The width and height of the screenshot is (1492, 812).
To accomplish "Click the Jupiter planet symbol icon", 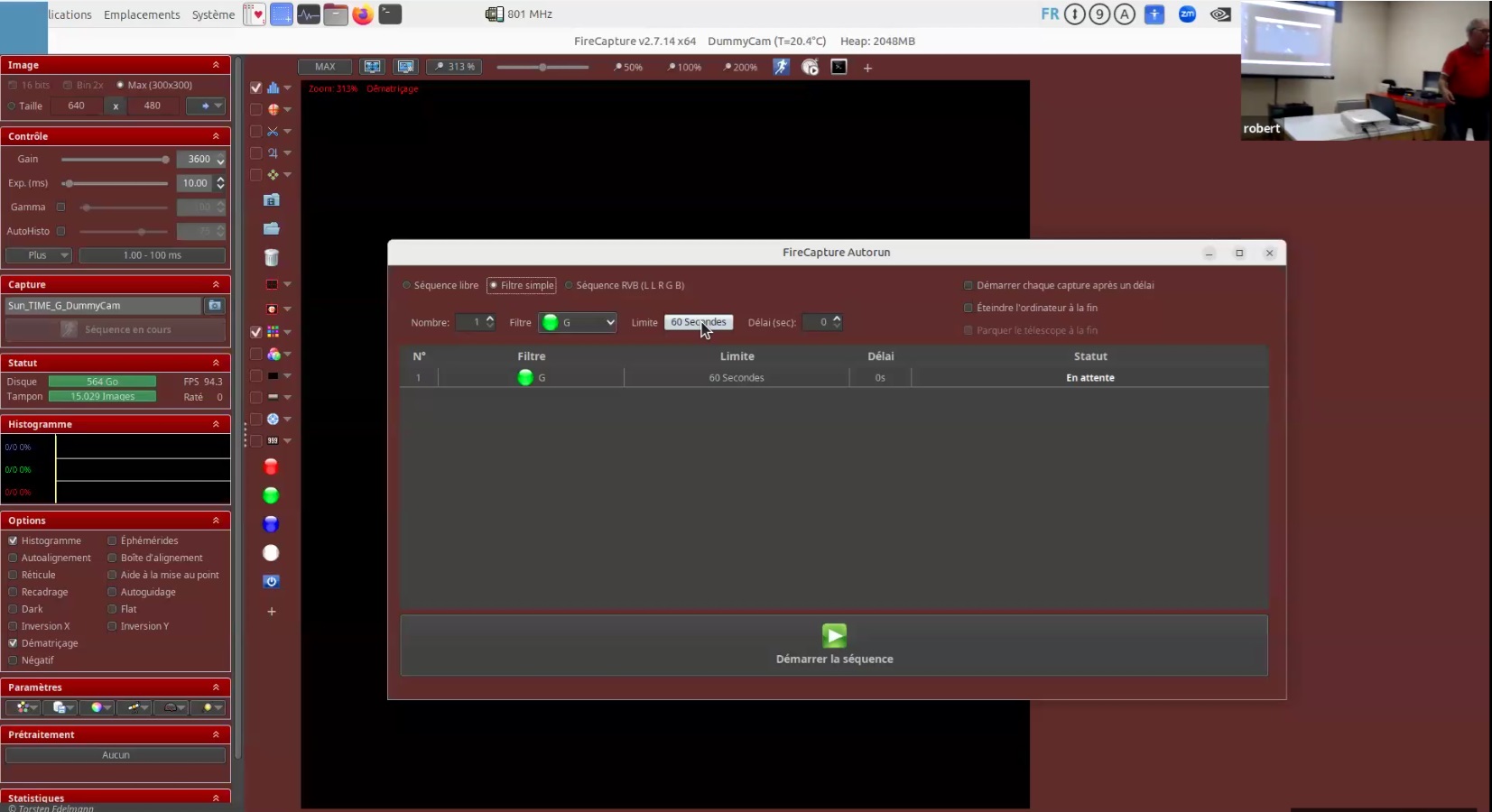I will [x=273, y=152].
